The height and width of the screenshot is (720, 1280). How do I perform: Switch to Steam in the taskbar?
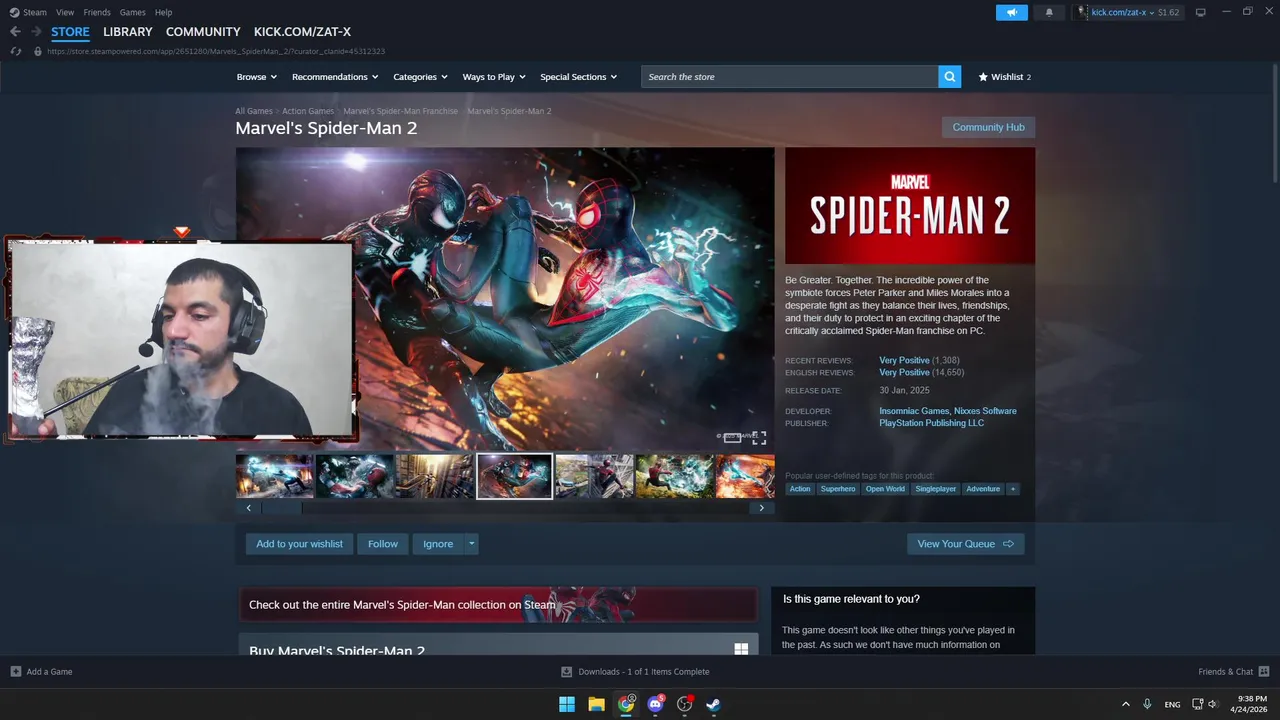714,704
